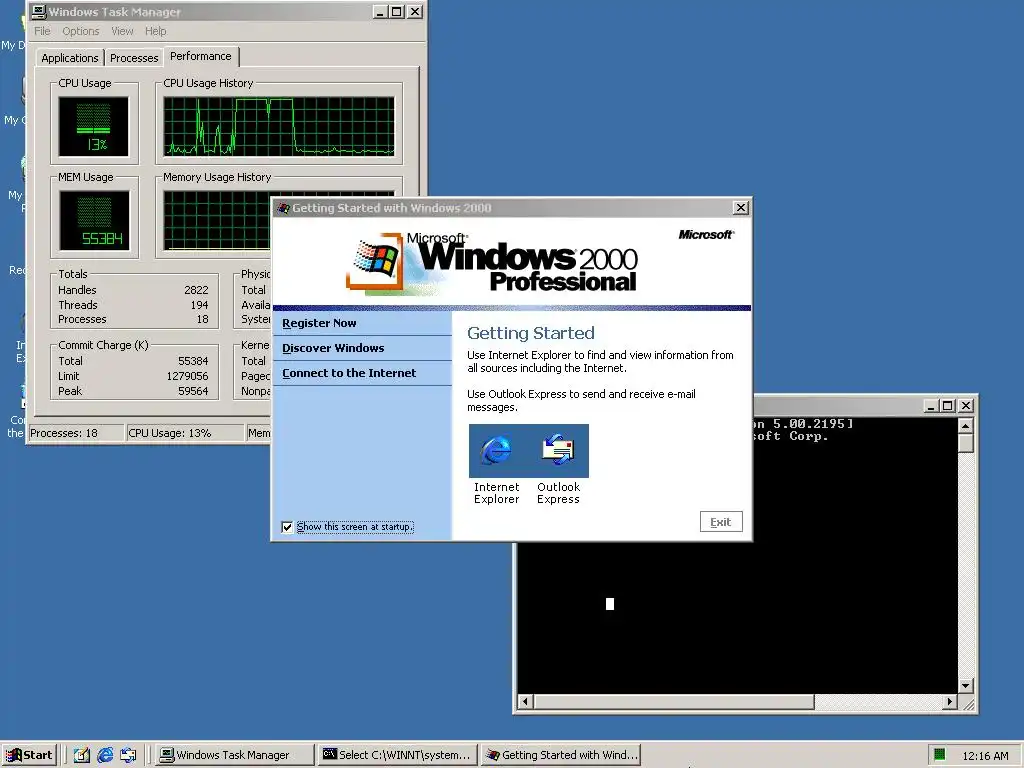Switch to the Applications tab
Image resolution: width=1024 pixels, height=768 pixels.
69,58
